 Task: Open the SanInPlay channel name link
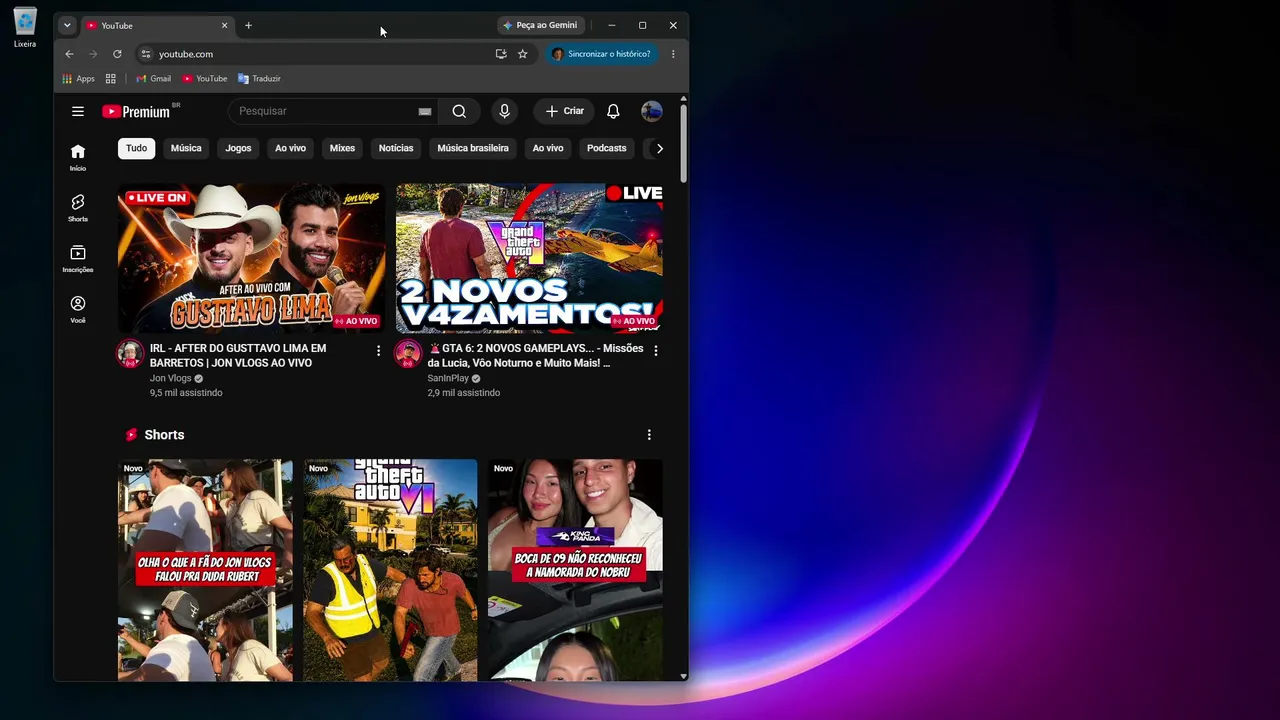click(x=448, y=379)
